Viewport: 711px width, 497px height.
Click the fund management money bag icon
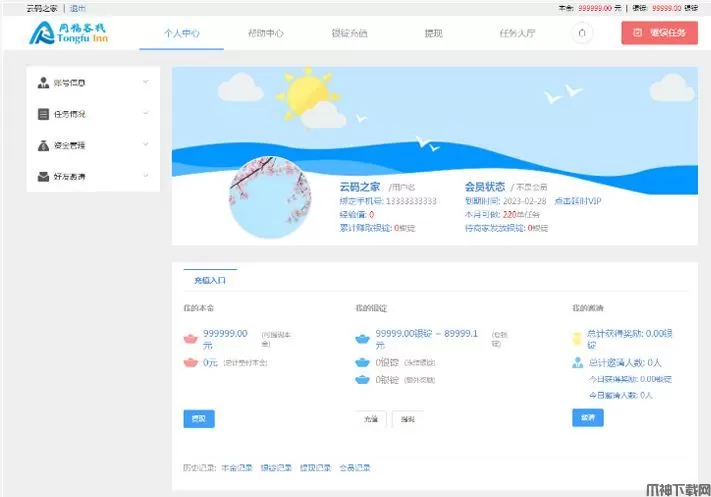(x=43, y=145)
